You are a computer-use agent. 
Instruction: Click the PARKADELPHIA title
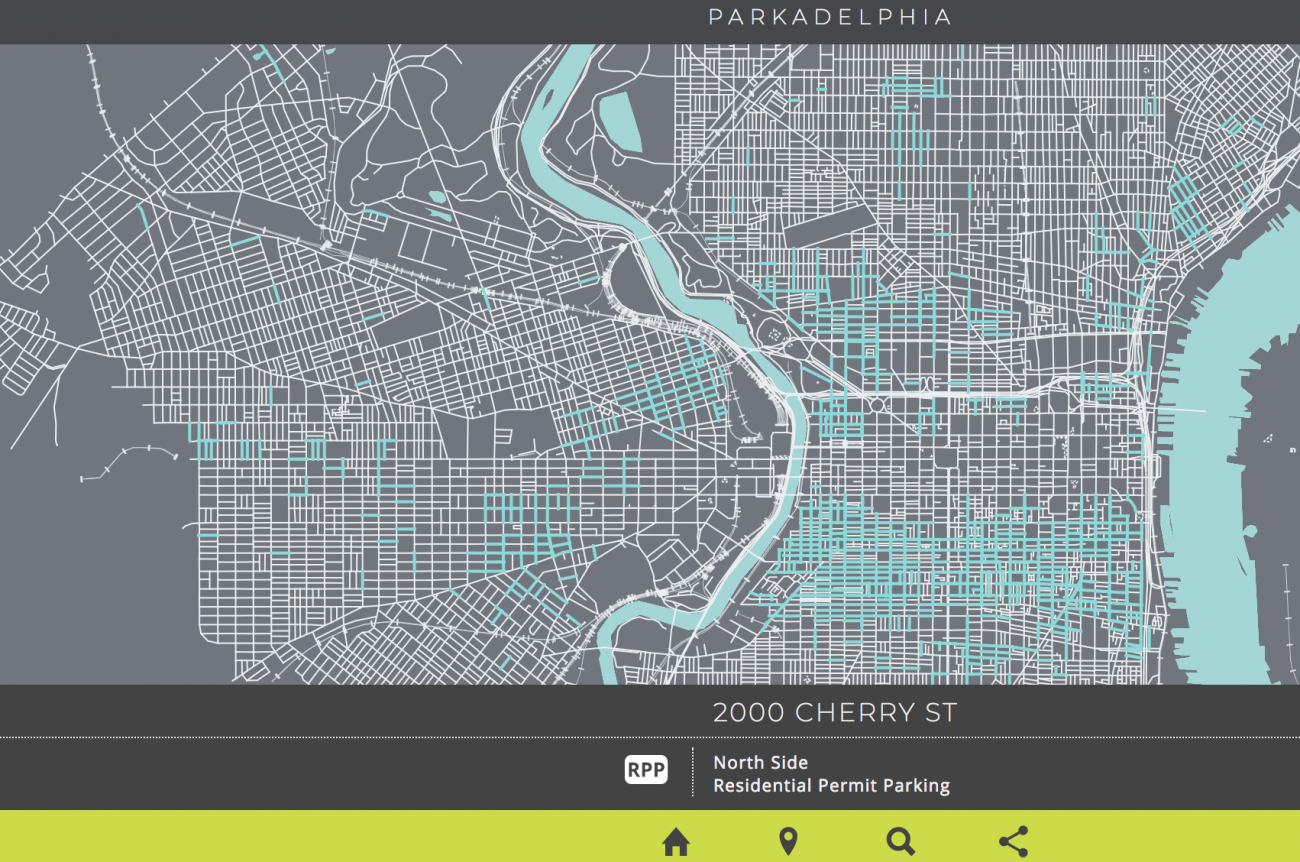coord(830,17)
